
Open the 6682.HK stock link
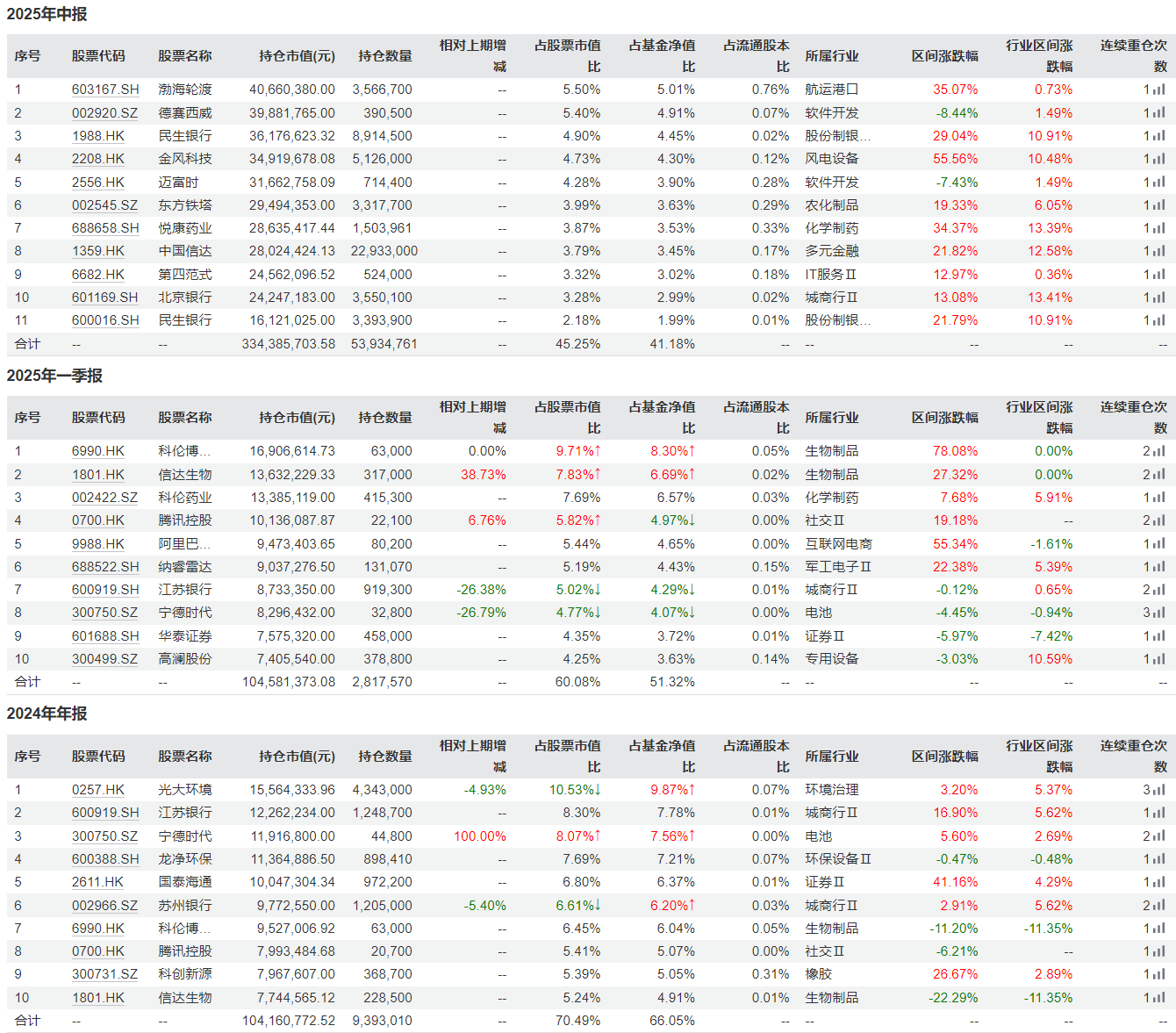(98, 275)
